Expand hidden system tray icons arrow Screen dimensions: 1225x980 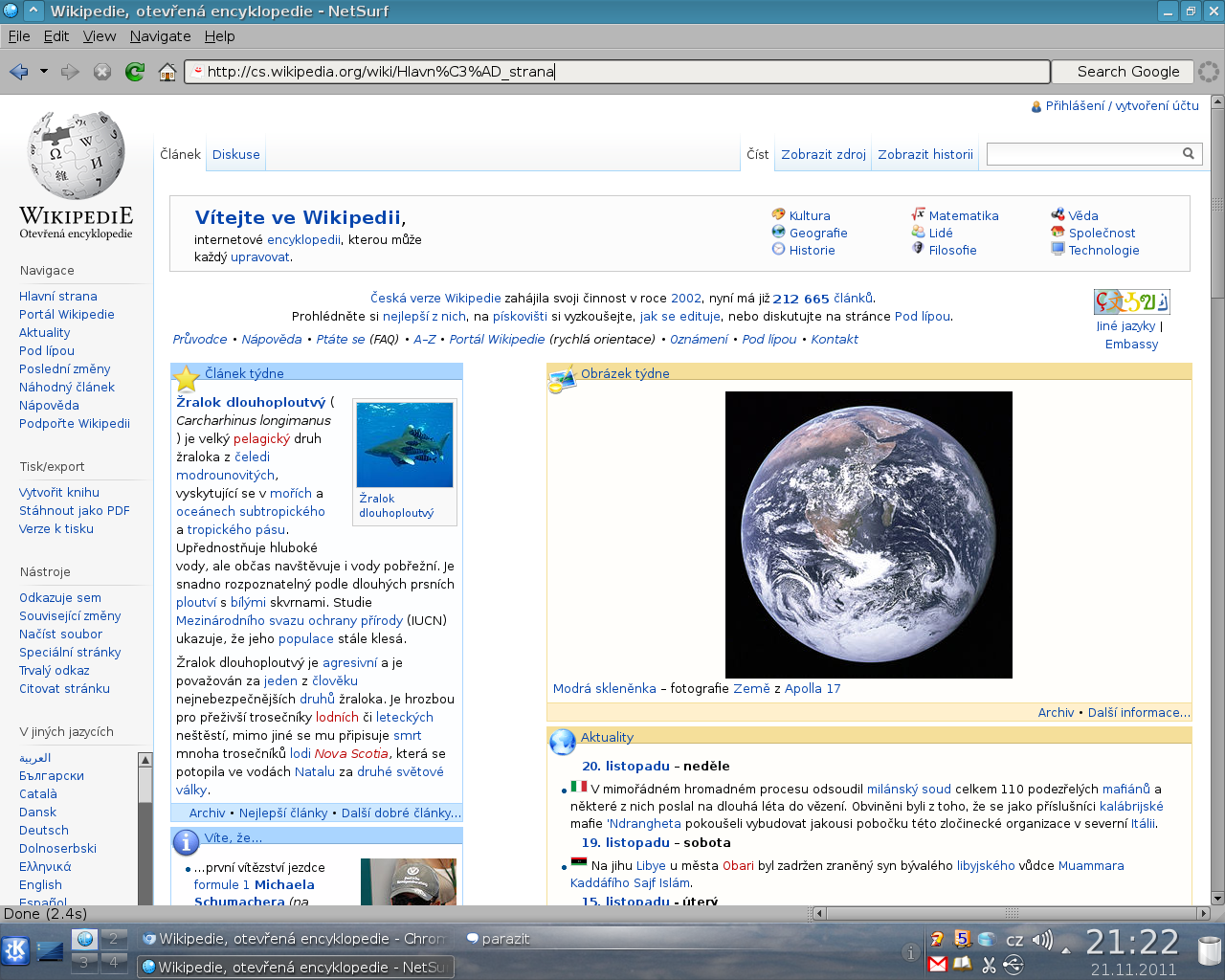click(x=1067, y=951)
